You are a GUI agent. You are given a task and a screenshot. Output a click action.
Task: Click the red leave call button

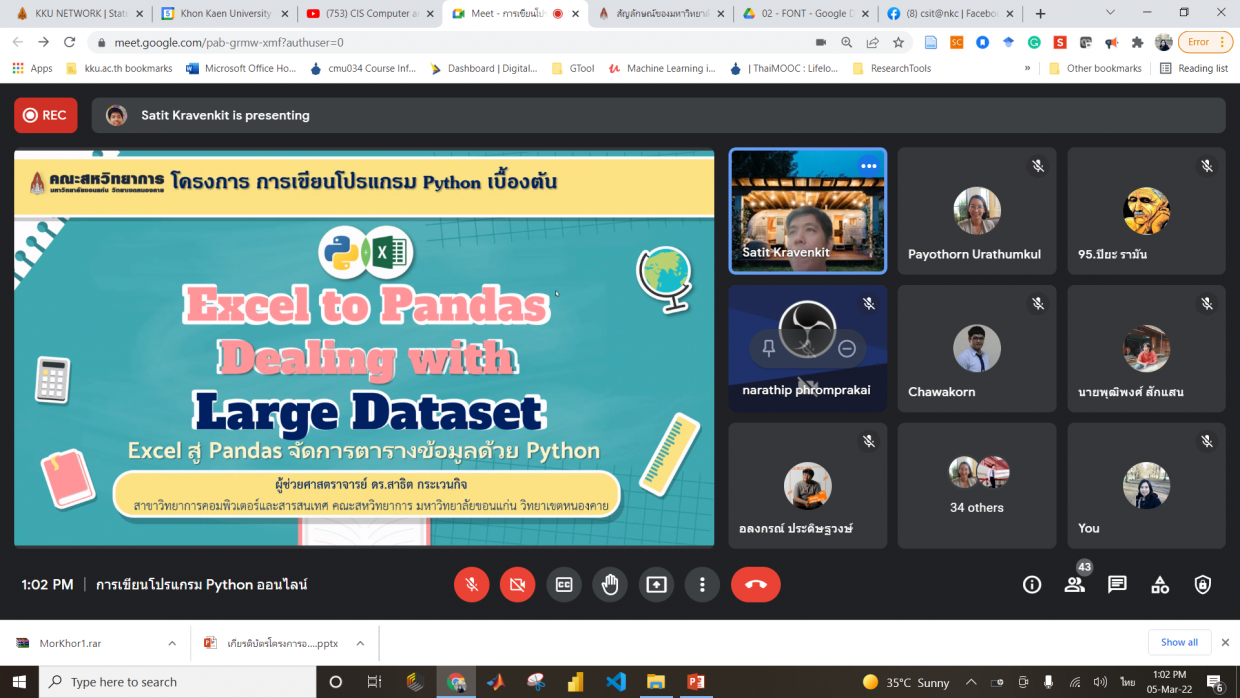coord(755,585)
